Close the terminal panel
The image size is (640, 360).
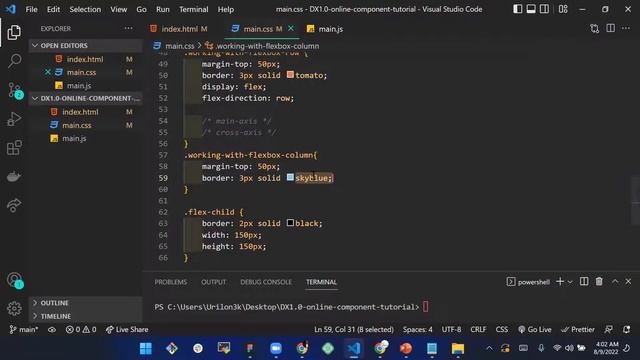coord(629,282)
